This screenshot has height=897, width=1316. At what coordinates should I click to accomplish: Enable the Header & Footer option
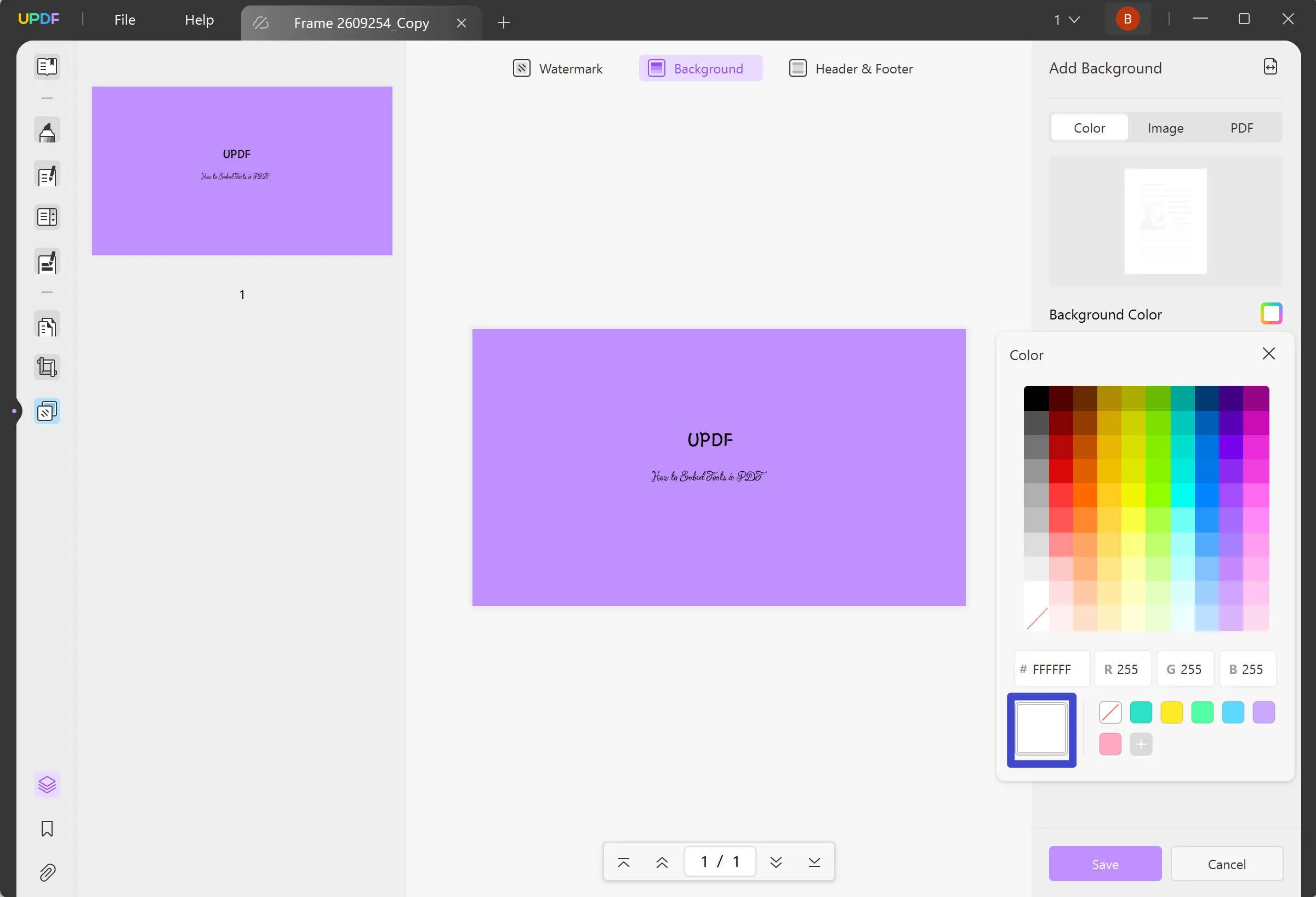850,68
